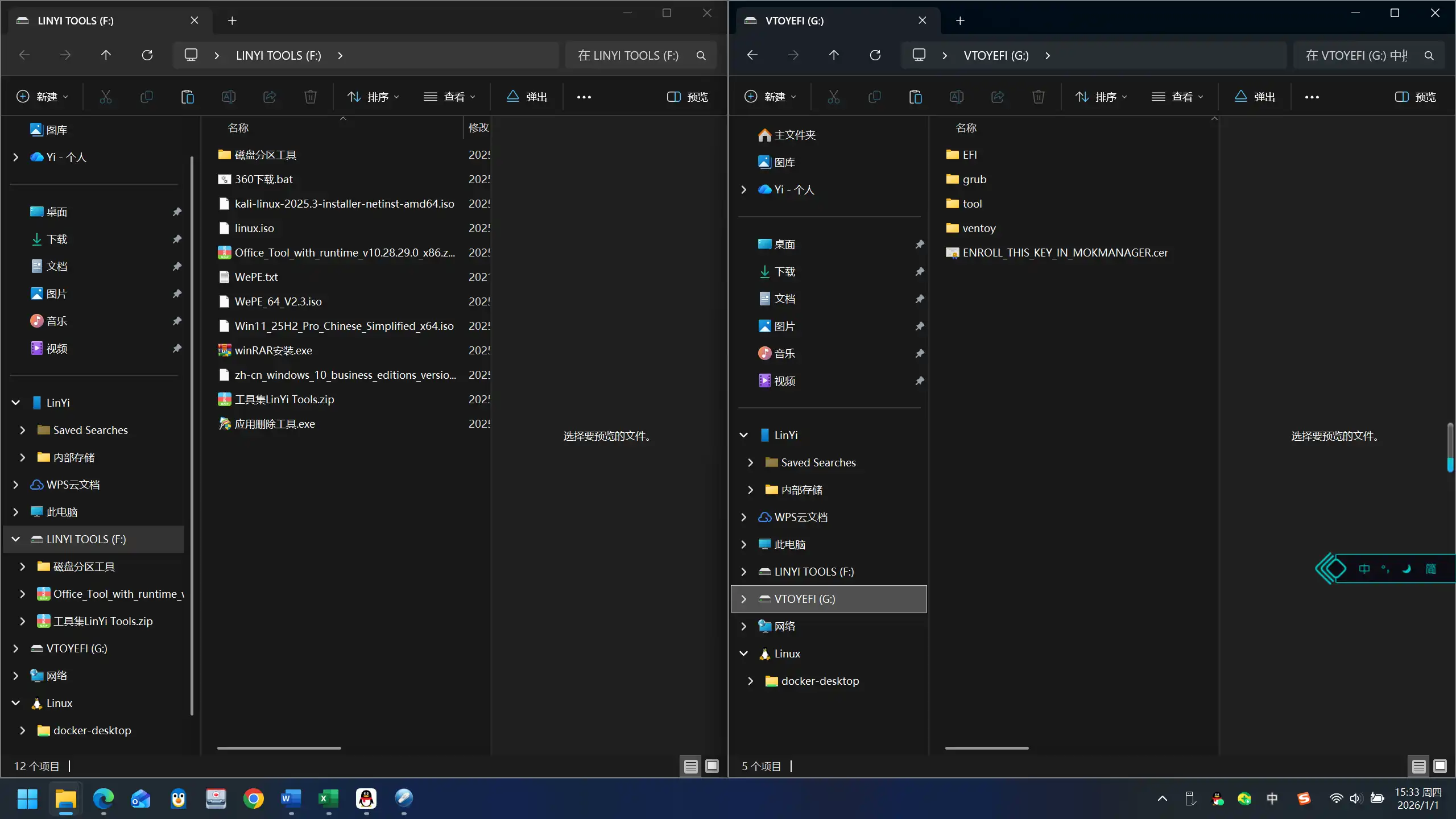The width and height of the screenshot is (1456, 819).
Task: Click the search magnifier in VTOYEFI search box
Action: pos(1429,56)
